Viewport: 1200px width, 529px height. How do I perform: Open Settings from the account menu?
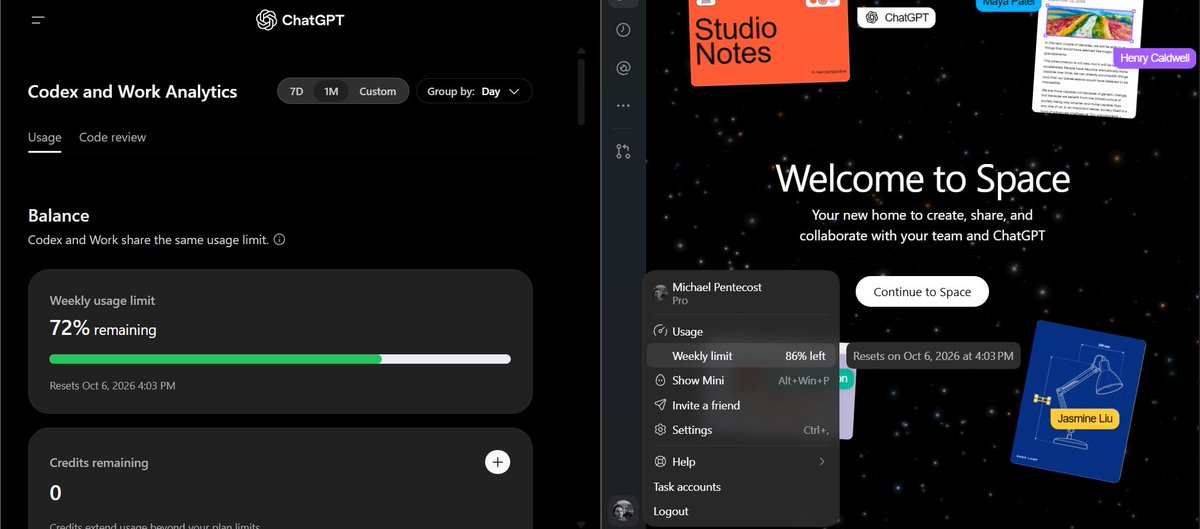740,430
